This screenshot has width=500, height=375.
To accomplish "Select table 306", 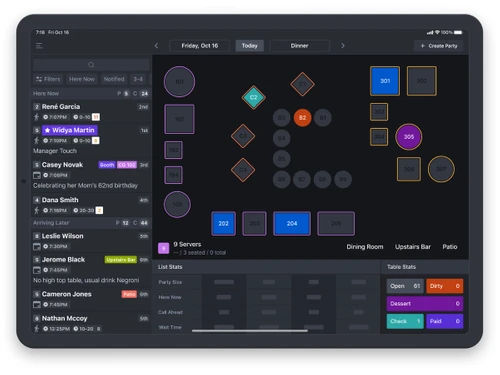I will (409, 169).
